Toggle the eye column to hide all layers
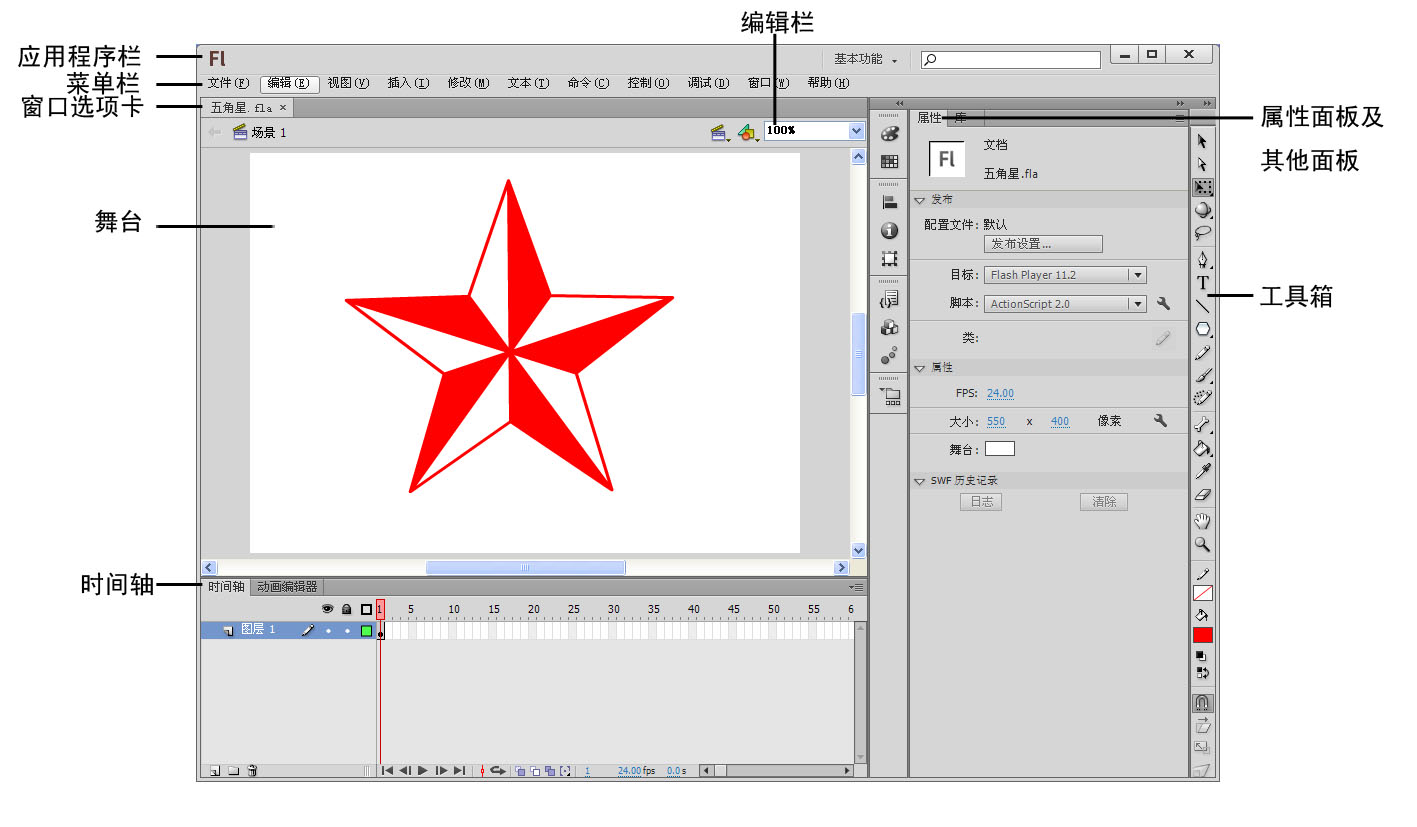 pos(327,609)
